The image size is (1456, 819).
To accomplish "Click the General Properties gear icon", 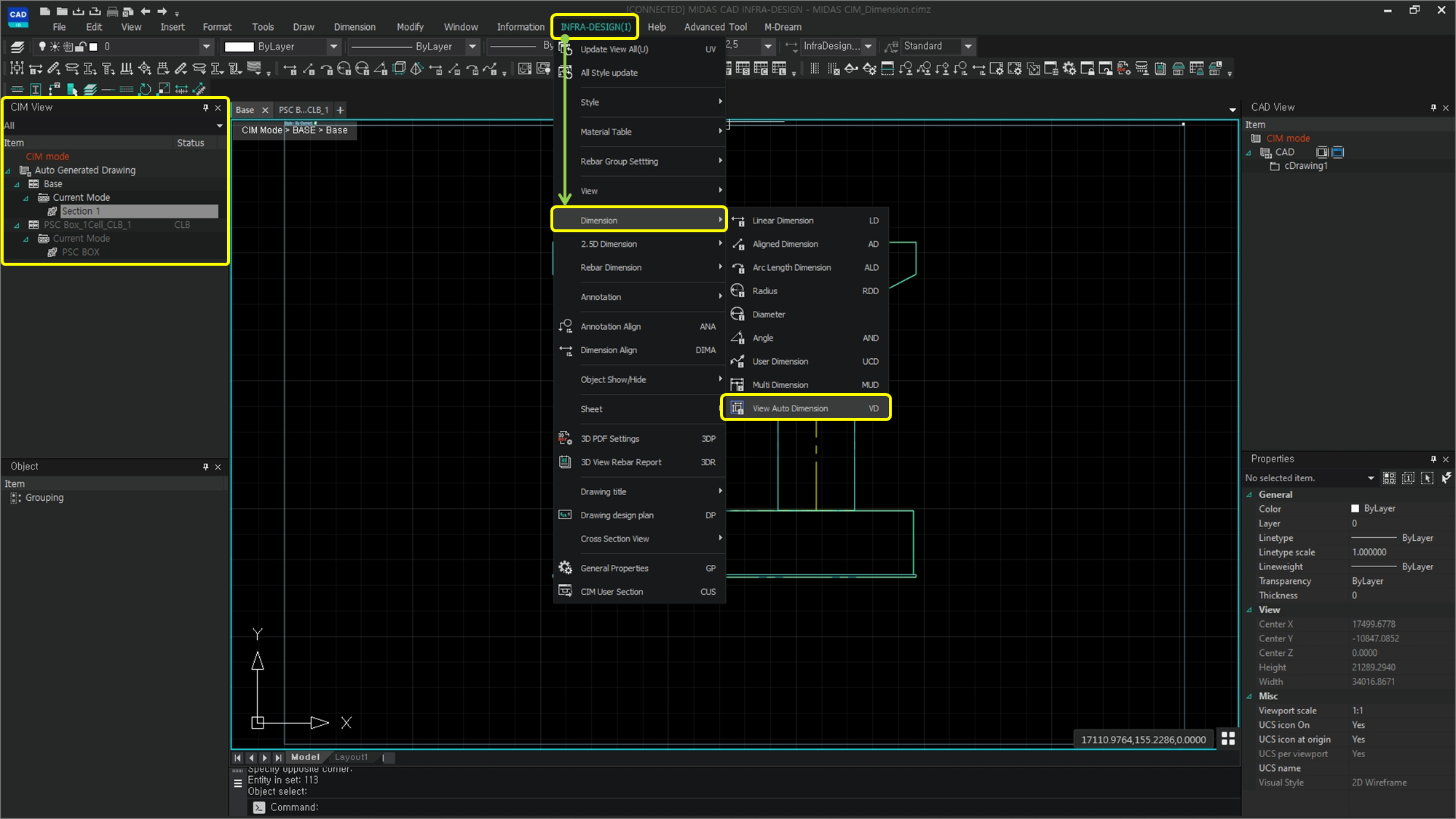I will [565, 568].
